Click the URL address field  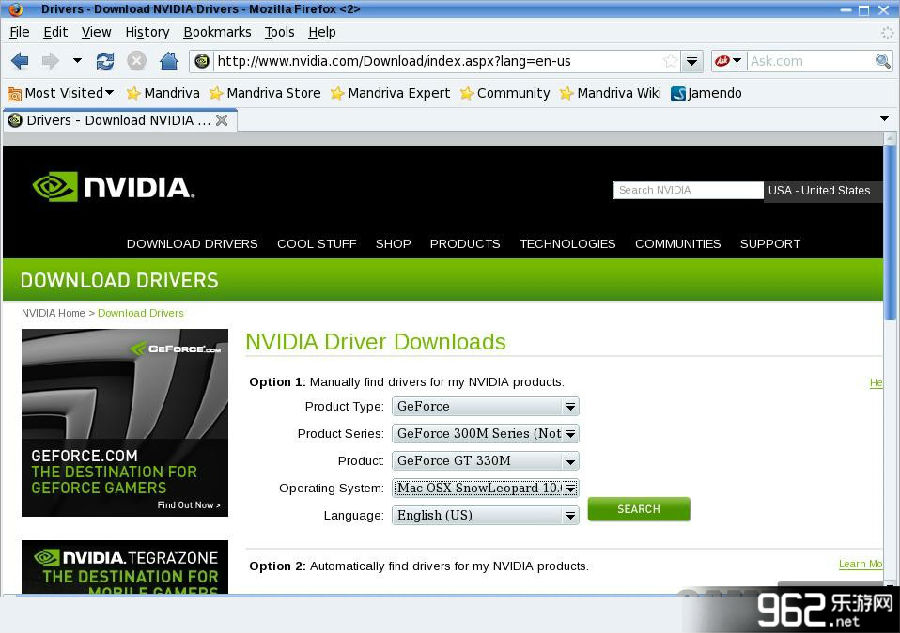click(x=436, y=61)
